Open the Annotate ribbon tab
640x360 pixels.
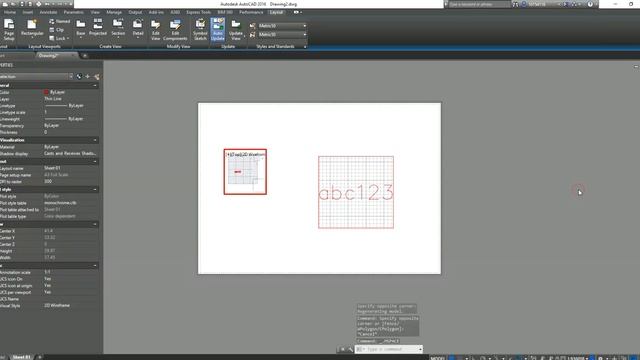click(48, 12)
